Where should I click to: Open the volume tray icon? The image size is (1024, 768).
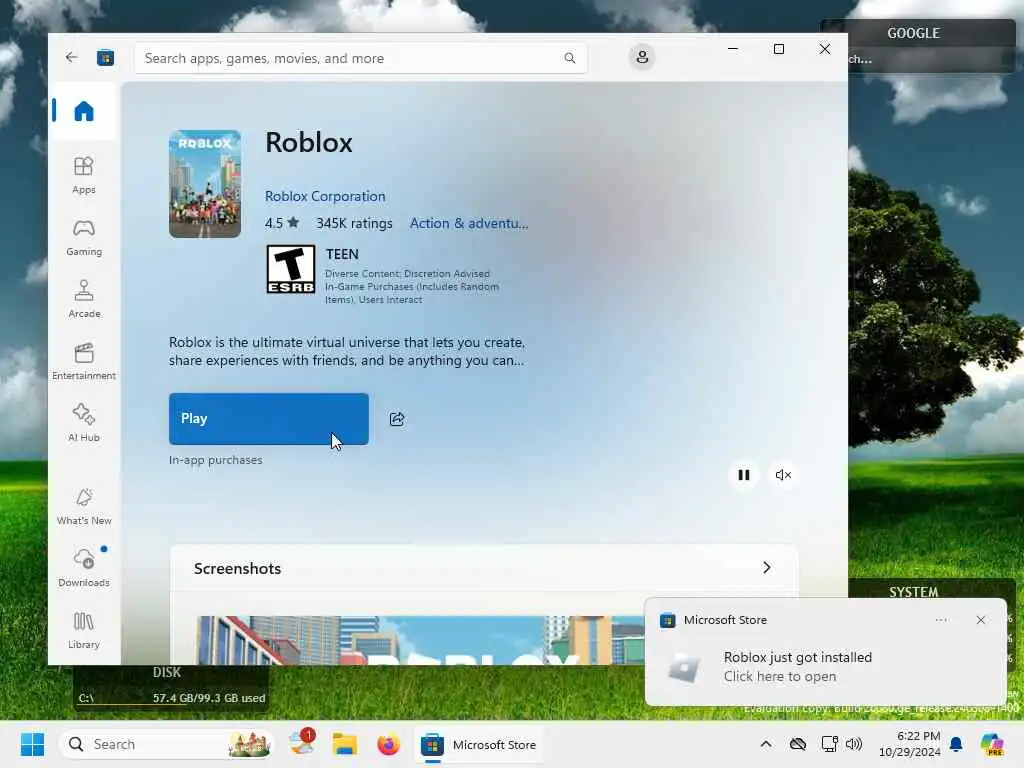[x=854, y=744]
